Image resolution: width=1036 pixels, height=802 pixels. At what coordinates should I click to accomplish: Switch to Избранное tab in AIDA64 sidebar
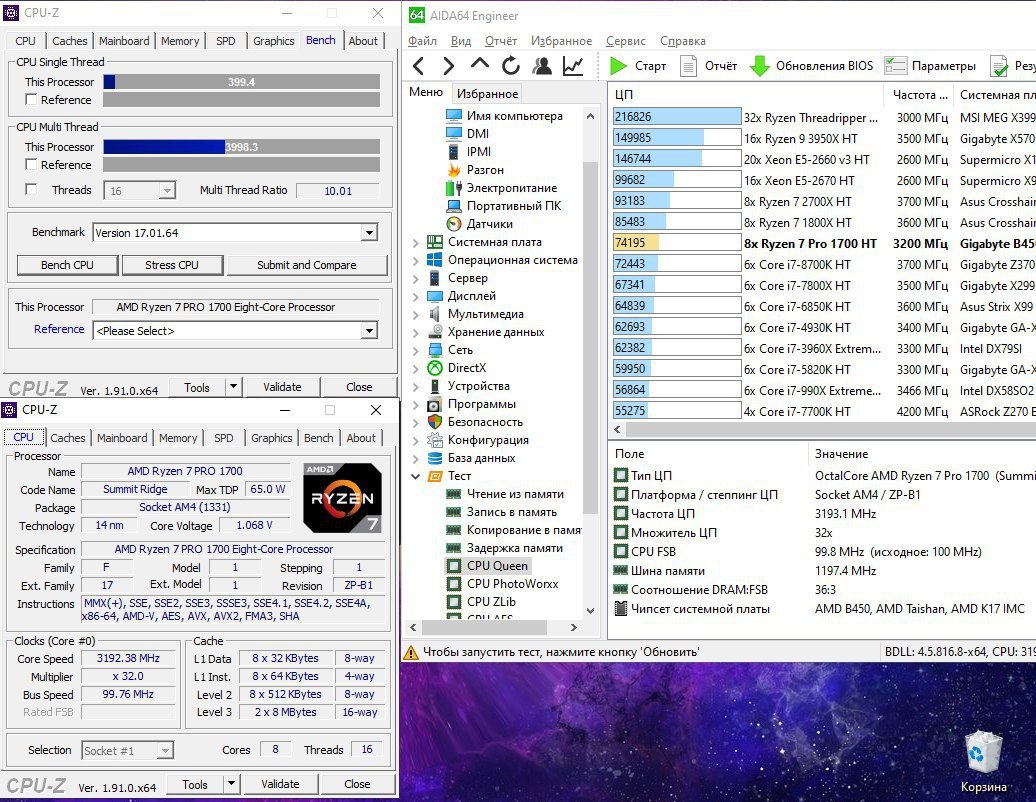(488, 94)
